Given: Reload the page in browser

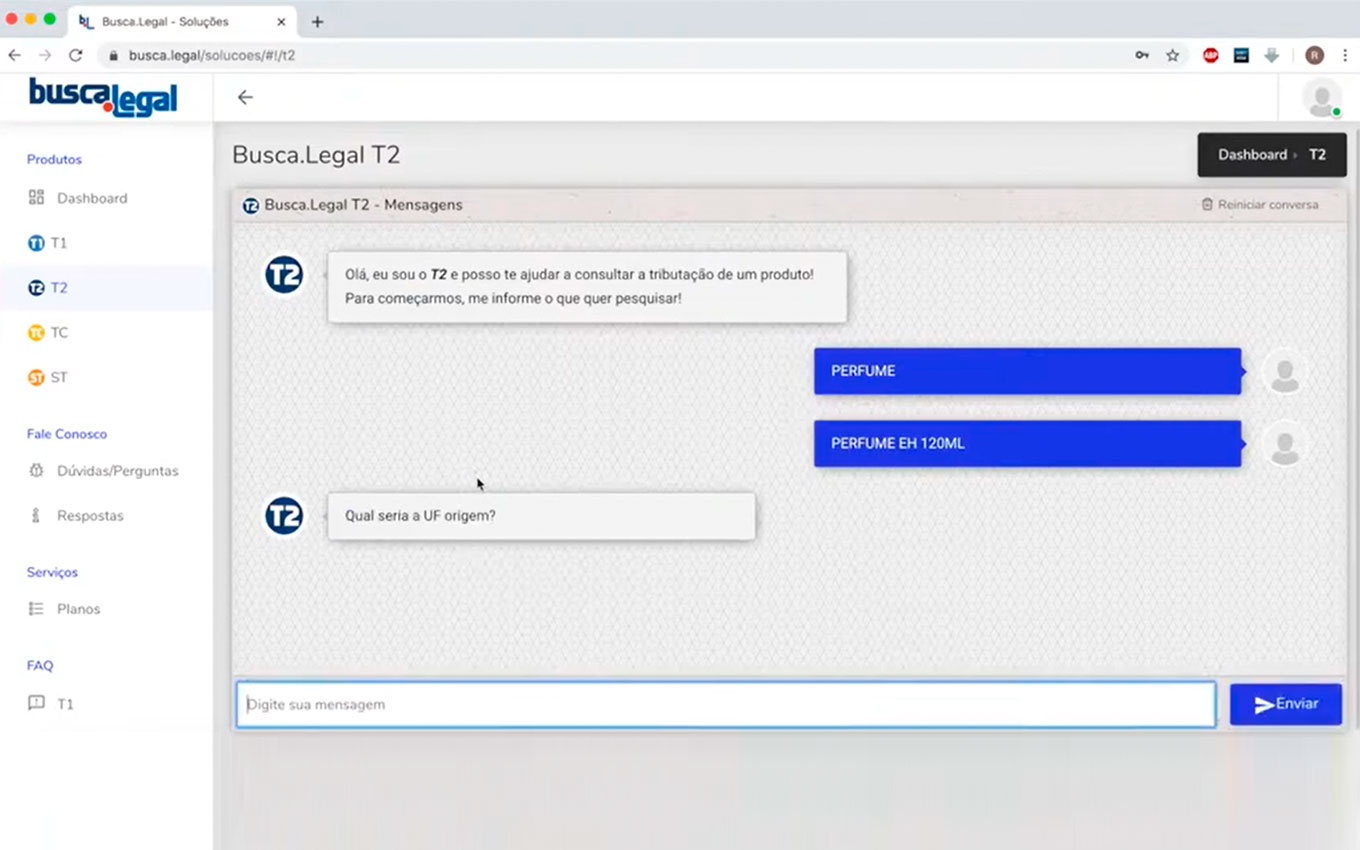Looking at the screenshot, I should point(75,56).
